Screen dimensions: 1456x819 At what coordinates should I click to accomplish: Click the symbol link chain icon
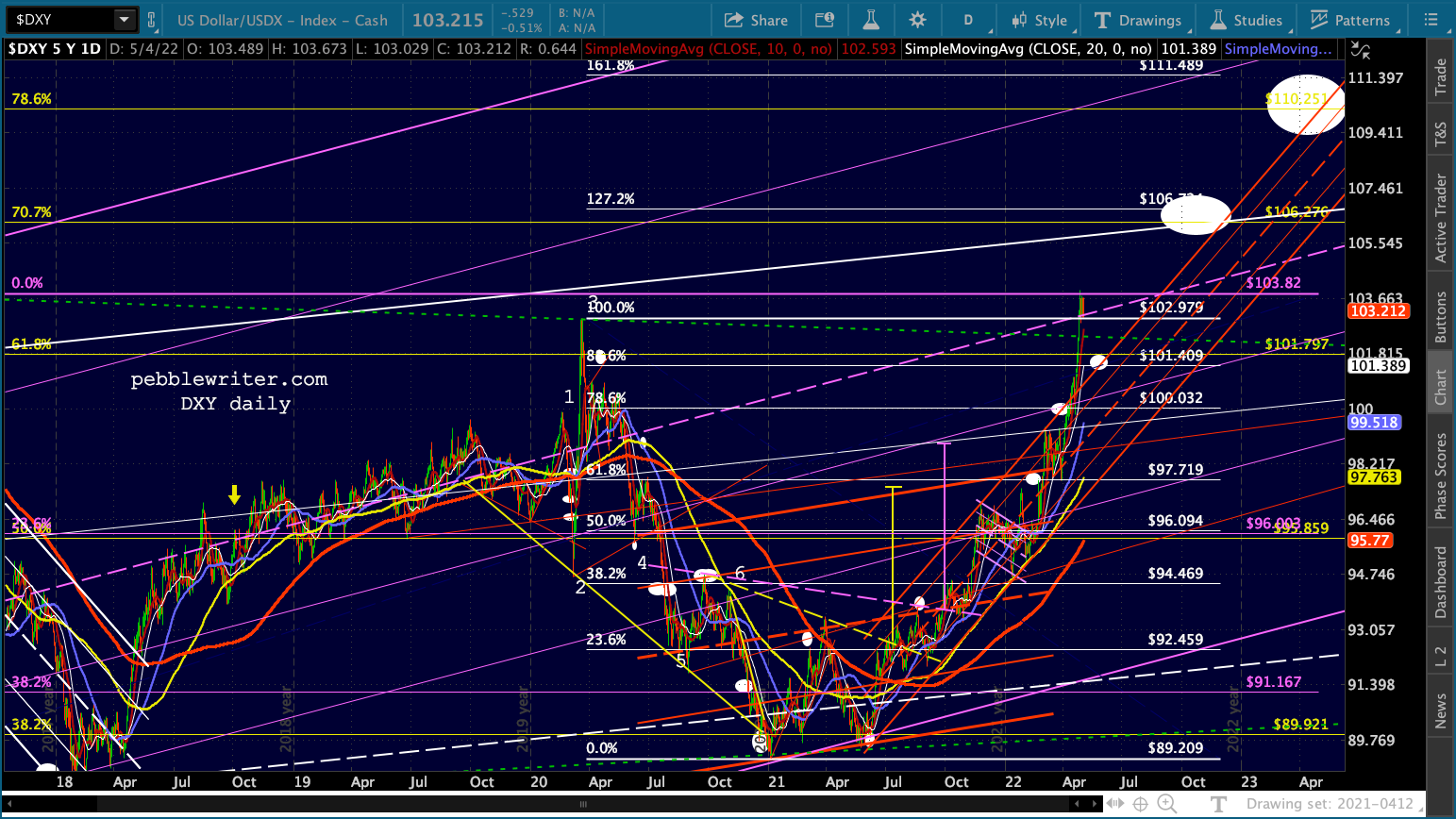pyautogui.click(x=152, y=20)
